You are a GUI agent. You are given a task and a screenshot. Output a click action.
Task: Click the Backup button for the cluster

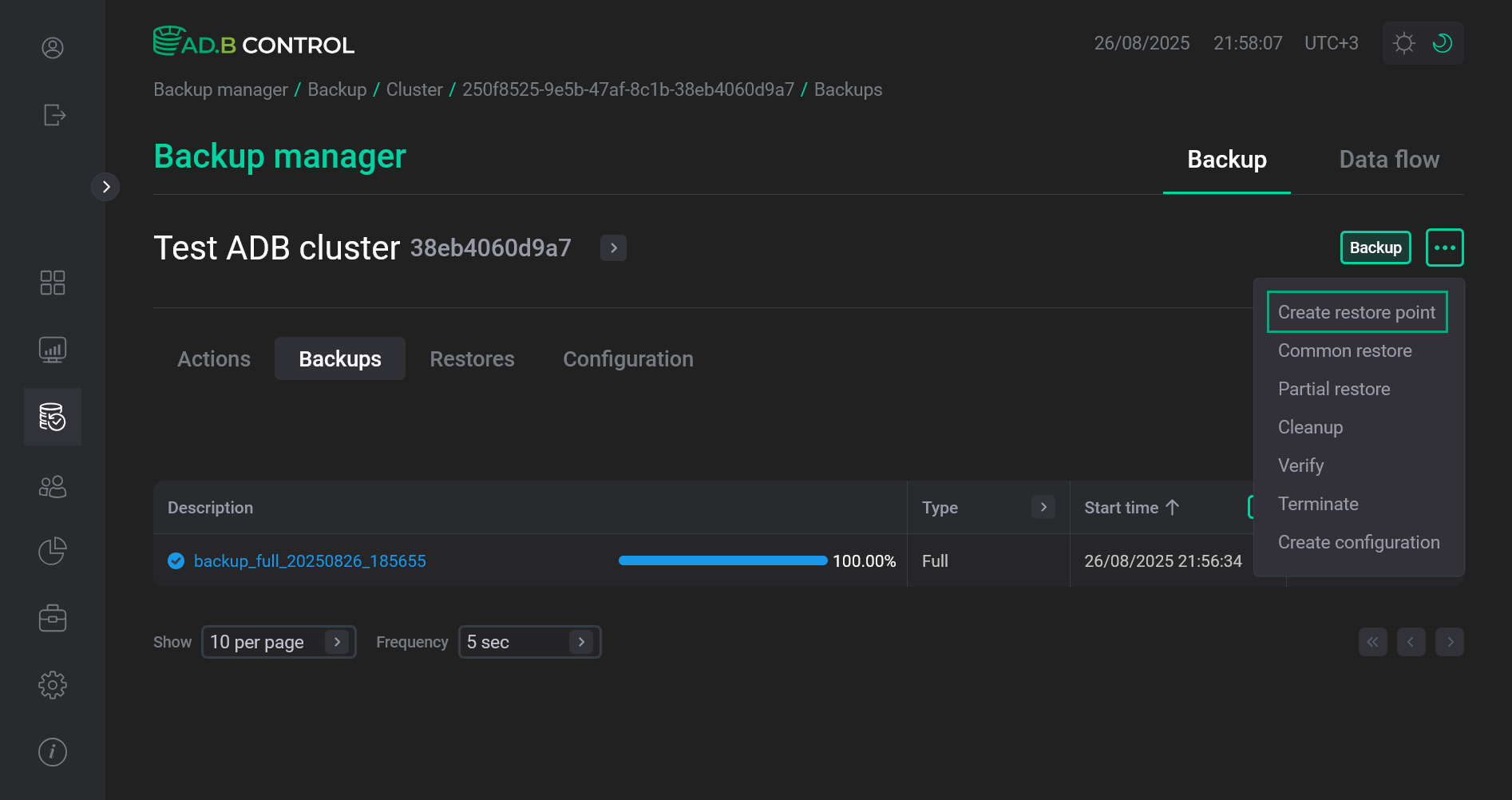pos(1375,248)
